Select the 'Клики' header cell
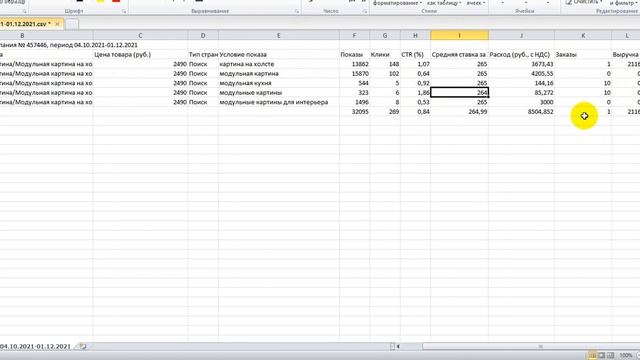 click(x=385, y=55)
